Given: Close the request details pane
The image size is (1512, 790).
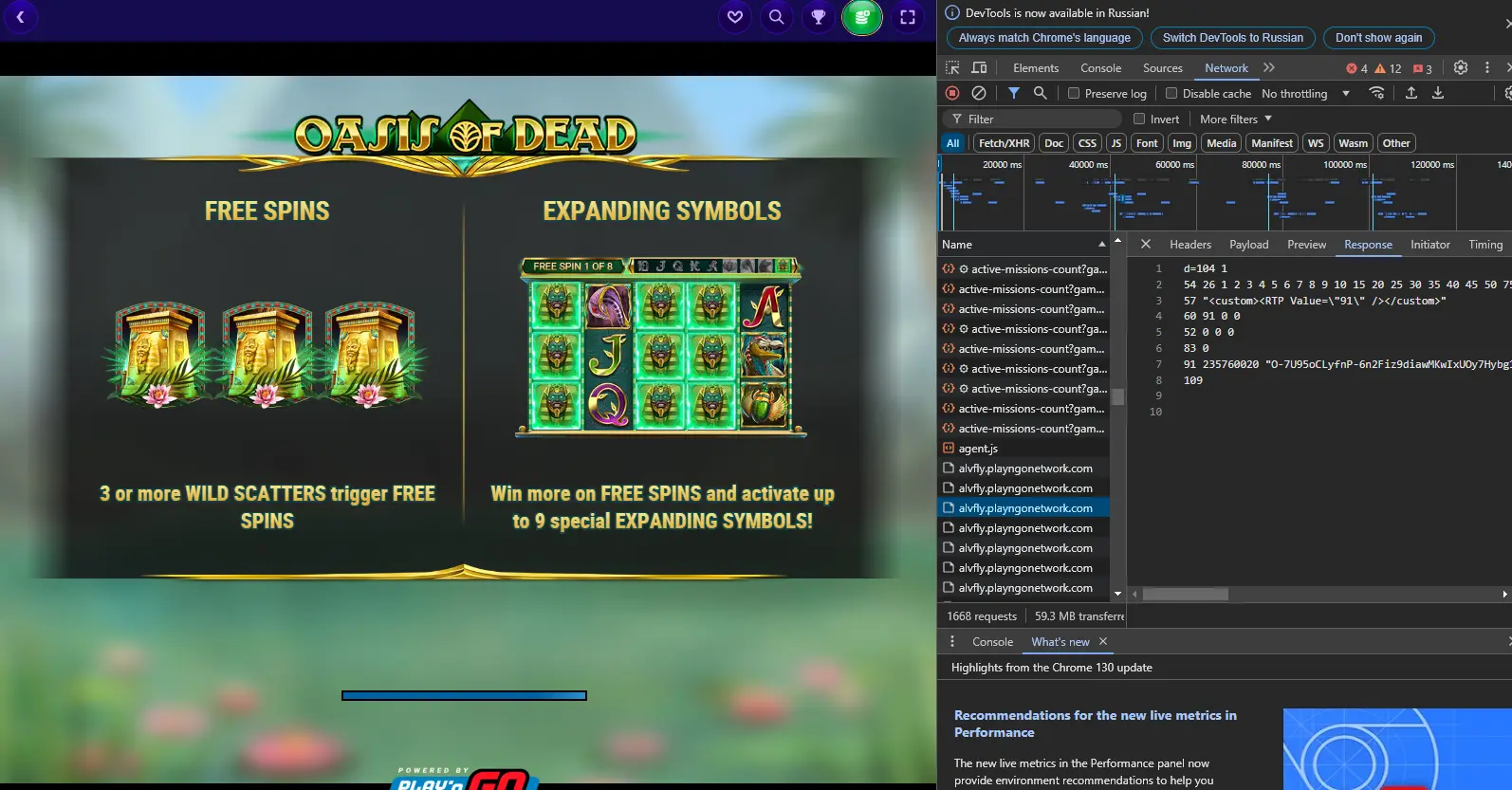Looking at the screenshot, I should (1146, 245).
